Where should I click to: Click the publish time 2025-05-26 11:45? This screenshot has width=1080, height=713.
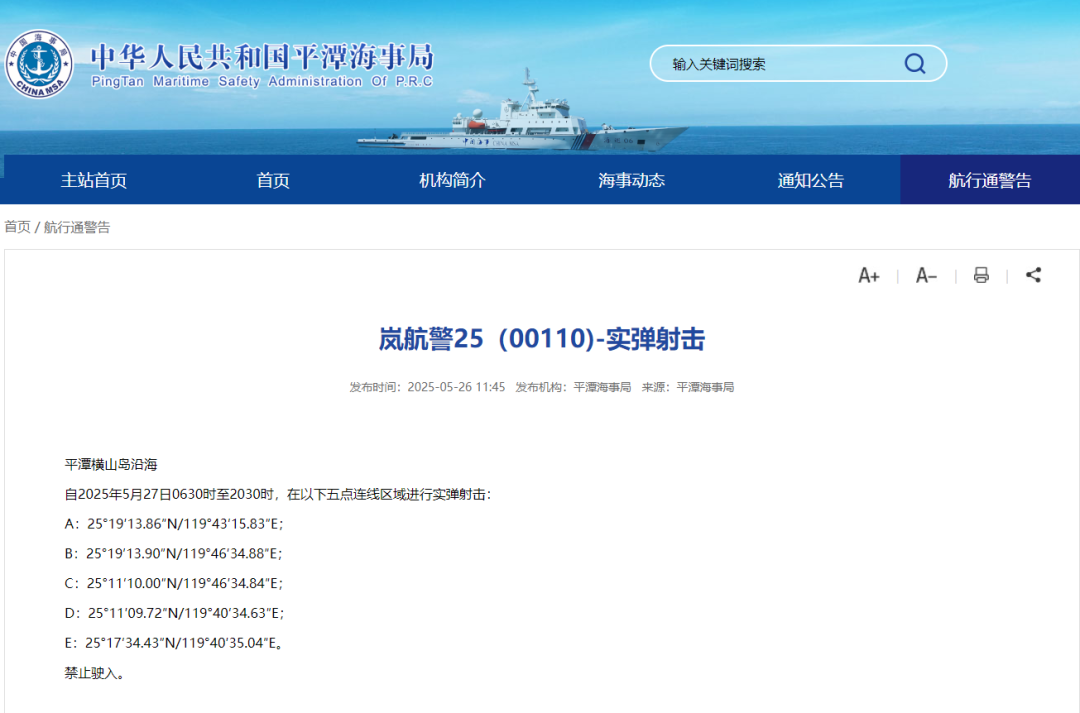coord(456,387)
